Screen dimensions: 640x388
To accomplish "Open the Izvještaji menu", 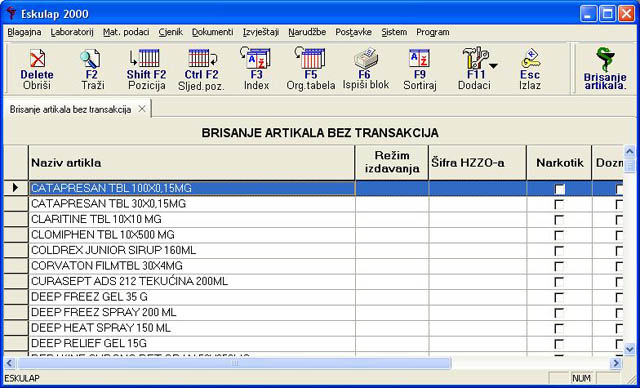I will point(261,32).
